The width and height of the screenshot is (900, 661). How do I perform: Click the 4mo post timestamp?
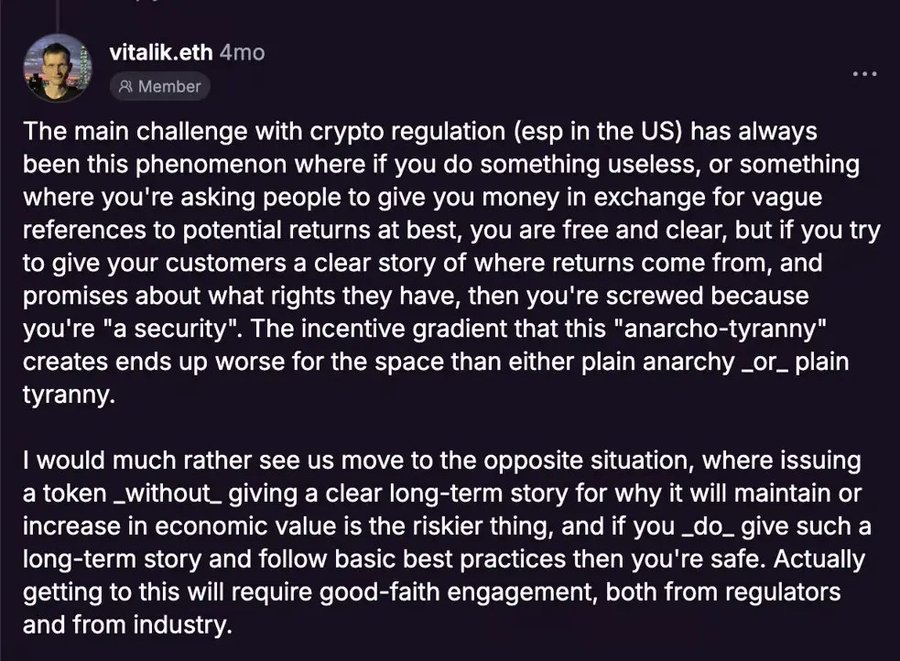tap(241, 52)
